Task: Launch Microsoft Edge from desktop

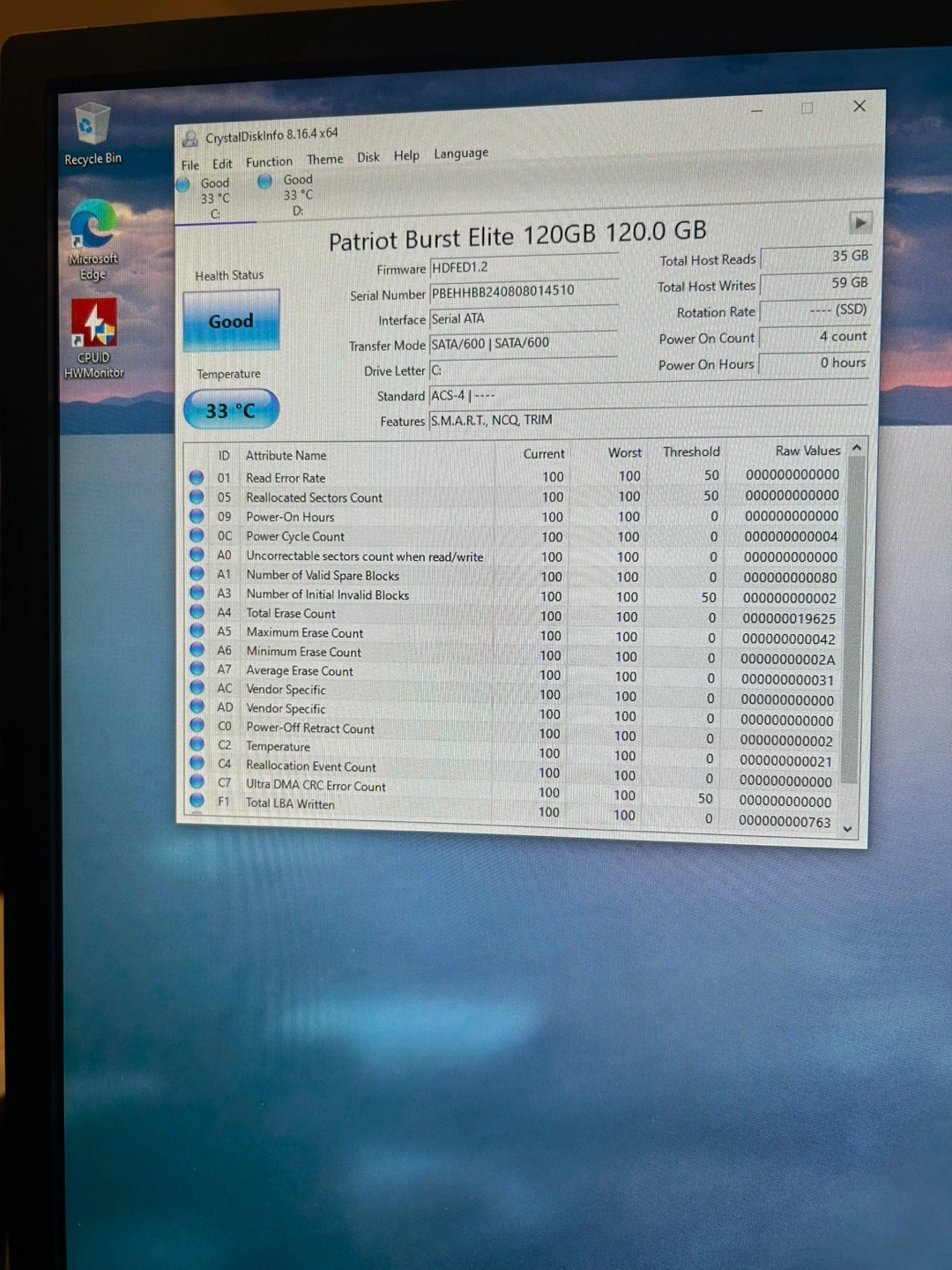Action: click(x=93, y=240)
